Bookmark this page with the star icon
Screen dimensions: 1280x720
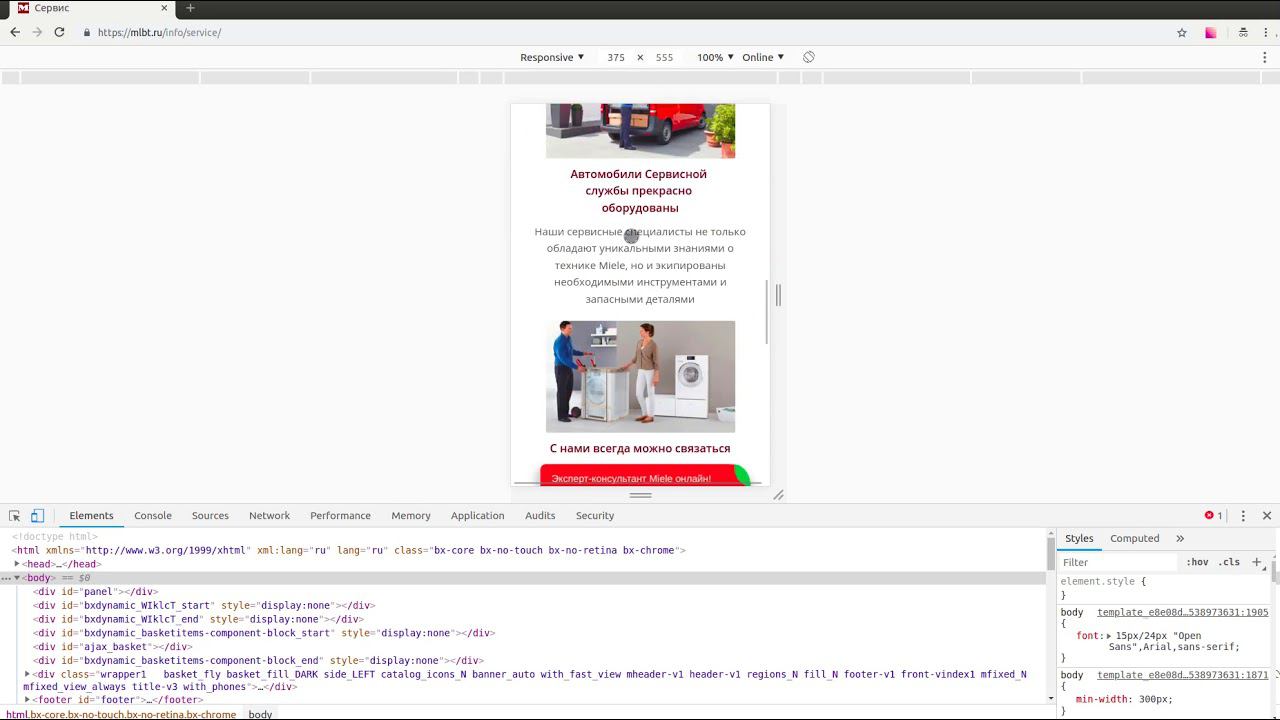(x=1182, y=32)
